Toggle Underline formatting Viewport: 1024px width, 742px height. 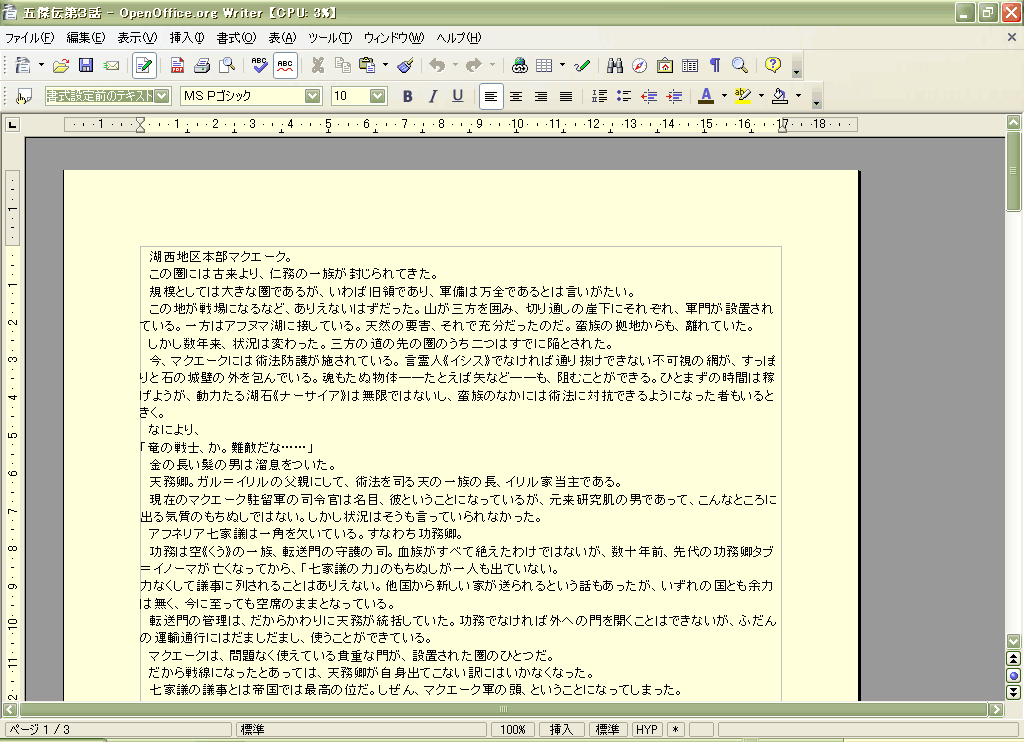click(x=458, y=97)
